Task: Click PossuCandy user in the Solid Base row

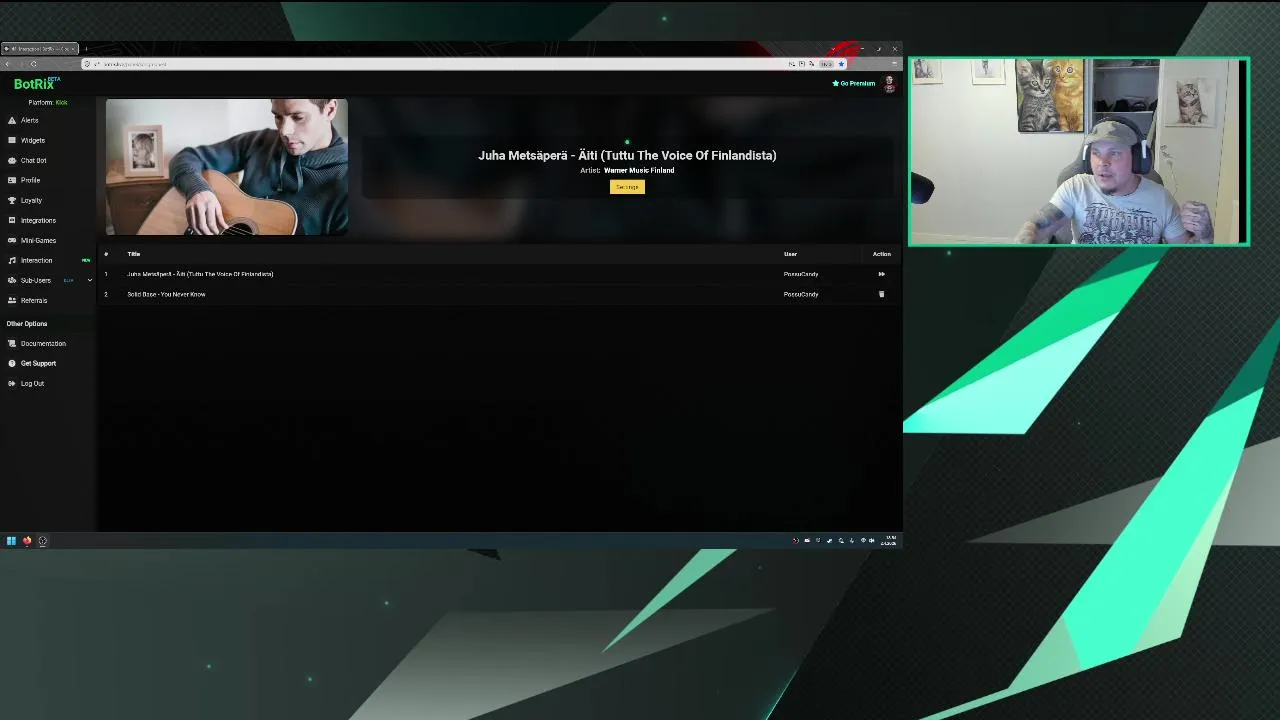Action: point(801,294)
